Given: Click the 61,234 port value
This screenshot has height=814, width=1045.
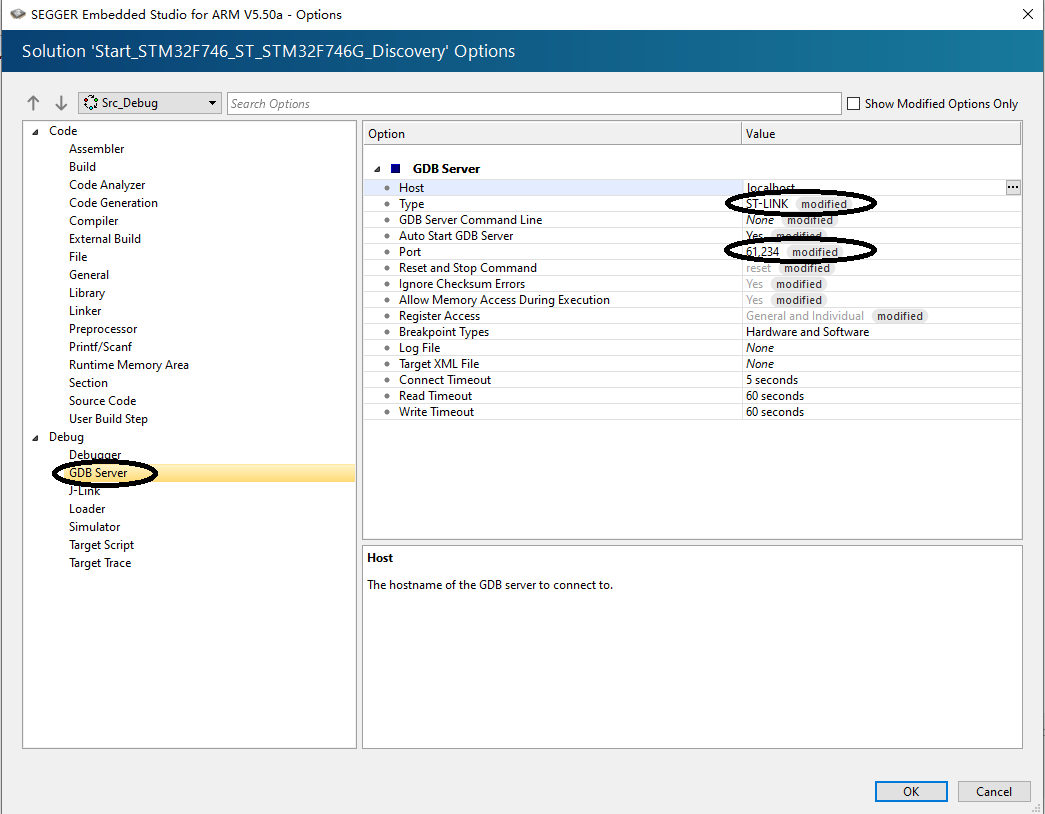Looking at the screenshot, I should [x=762, y=251].
